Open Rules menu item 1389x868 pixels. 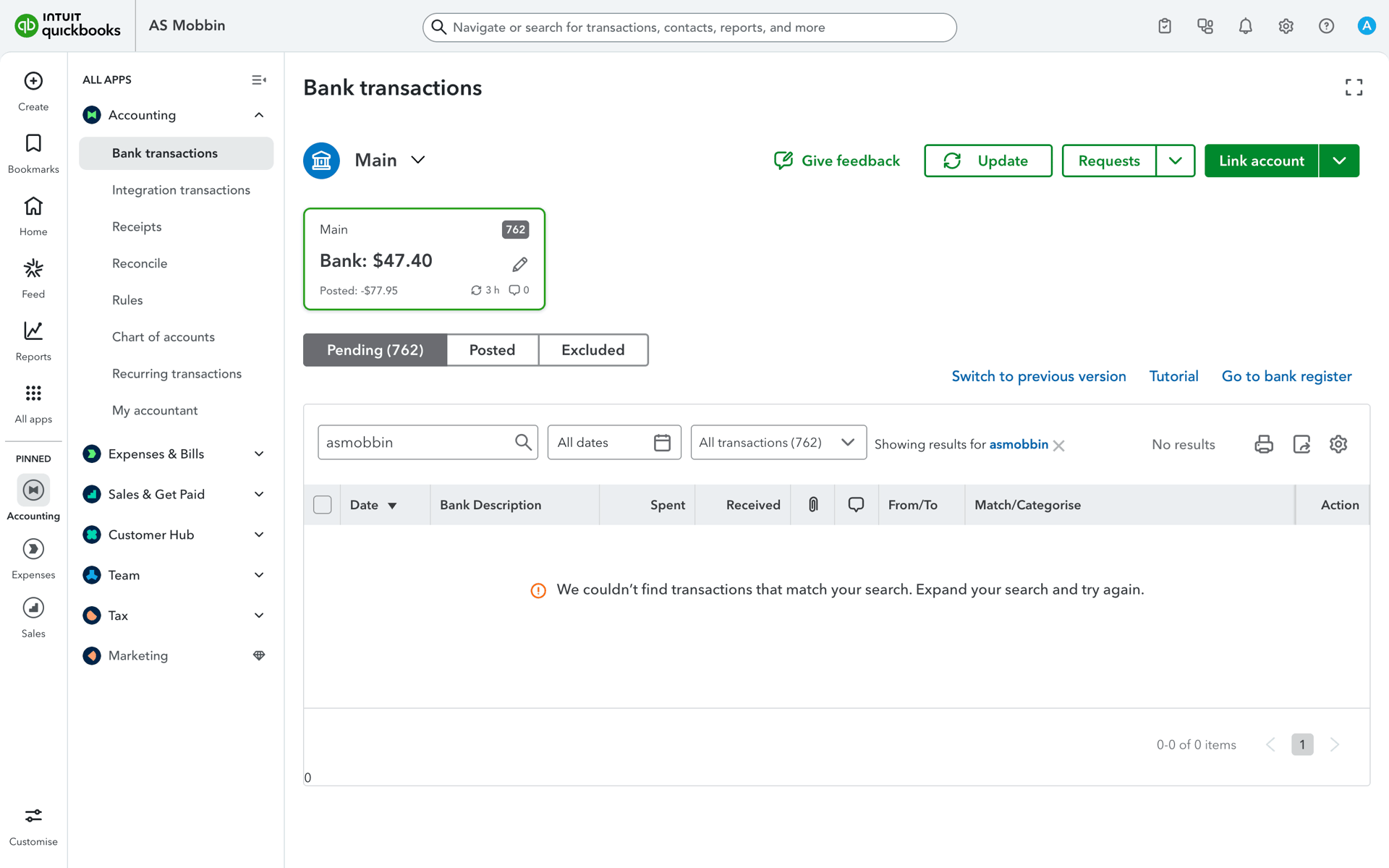(x=127, y=300)
